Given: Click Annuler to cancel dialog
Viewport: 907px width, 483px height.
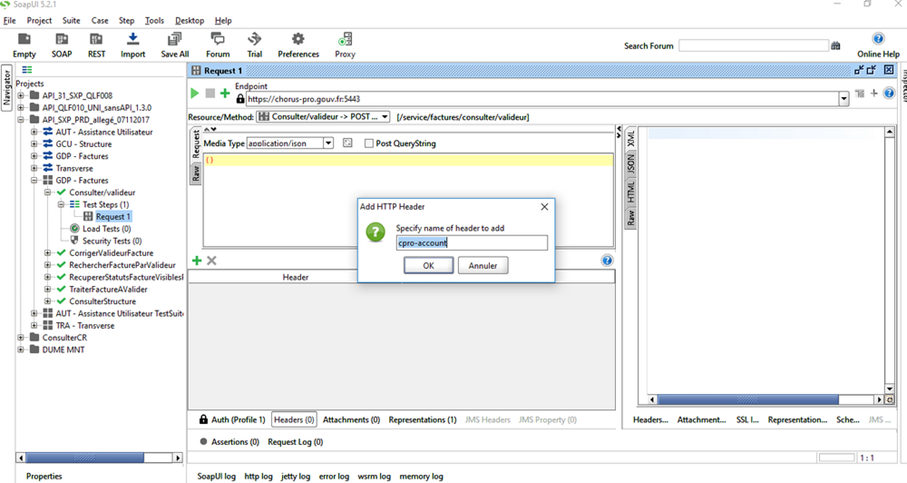Looking at the screenshot, I should [483, 266].
